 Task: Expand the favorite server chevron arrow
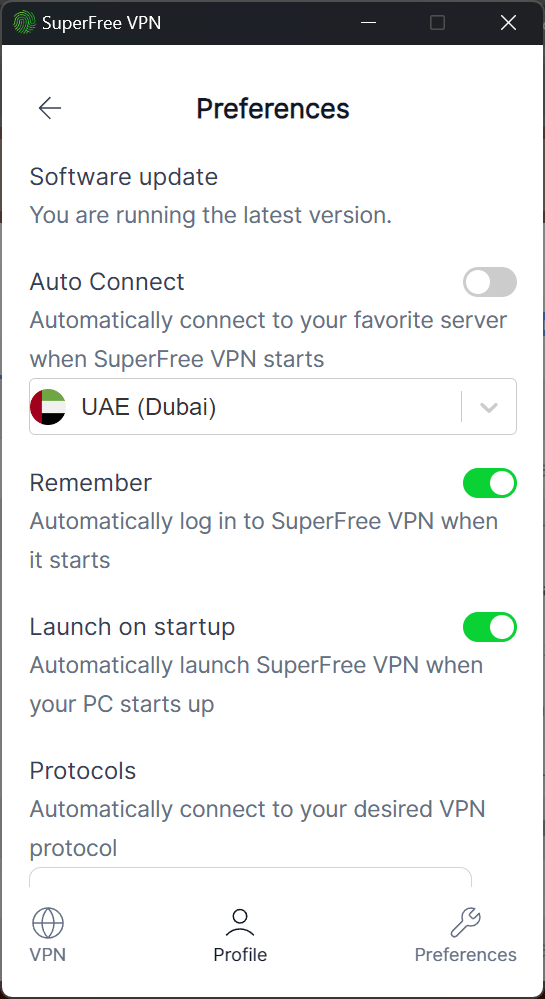click(489, 407)
